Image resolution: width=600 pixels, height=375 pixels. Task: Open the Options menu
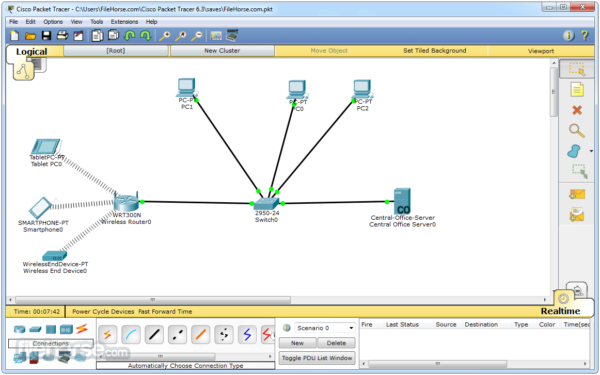tap(53, 22)
